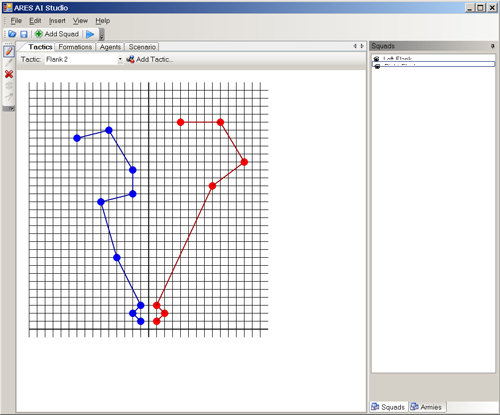Click the Squads panel title bar
The width and height of the screenshot is (500, 415).
tap(433, 46)
